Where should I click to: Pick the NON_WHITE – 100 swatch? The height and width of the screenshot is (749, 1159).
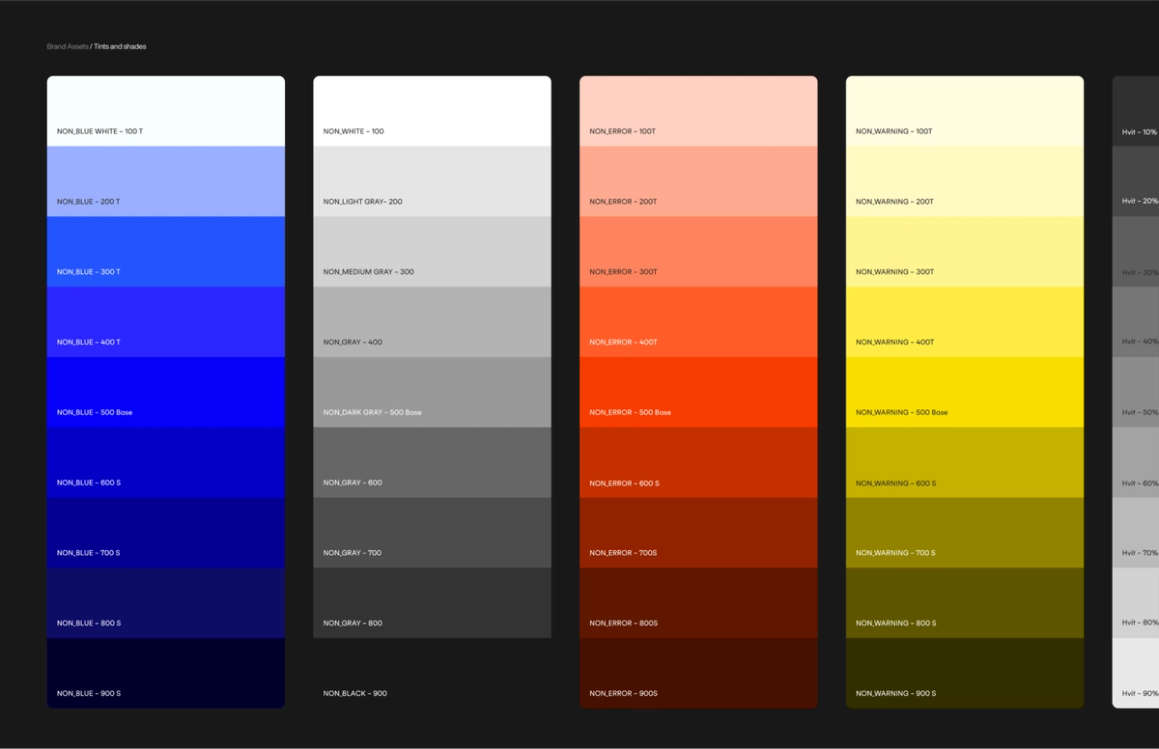tap(432, 110)
